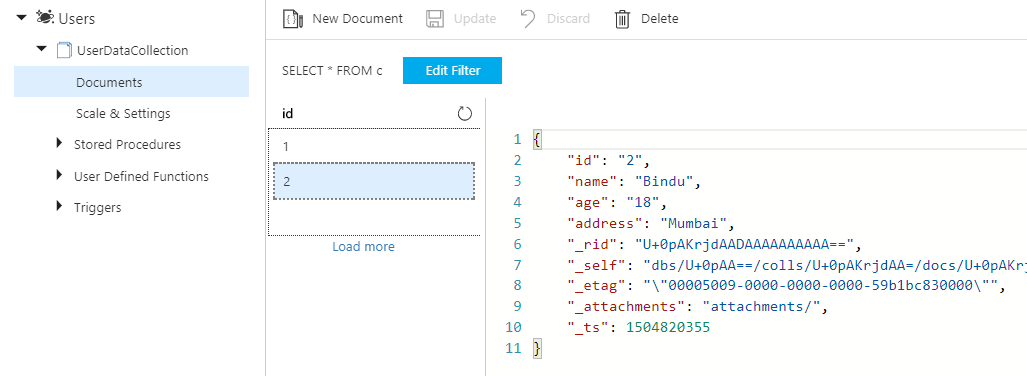Click the name line in JSON editor

634,181
